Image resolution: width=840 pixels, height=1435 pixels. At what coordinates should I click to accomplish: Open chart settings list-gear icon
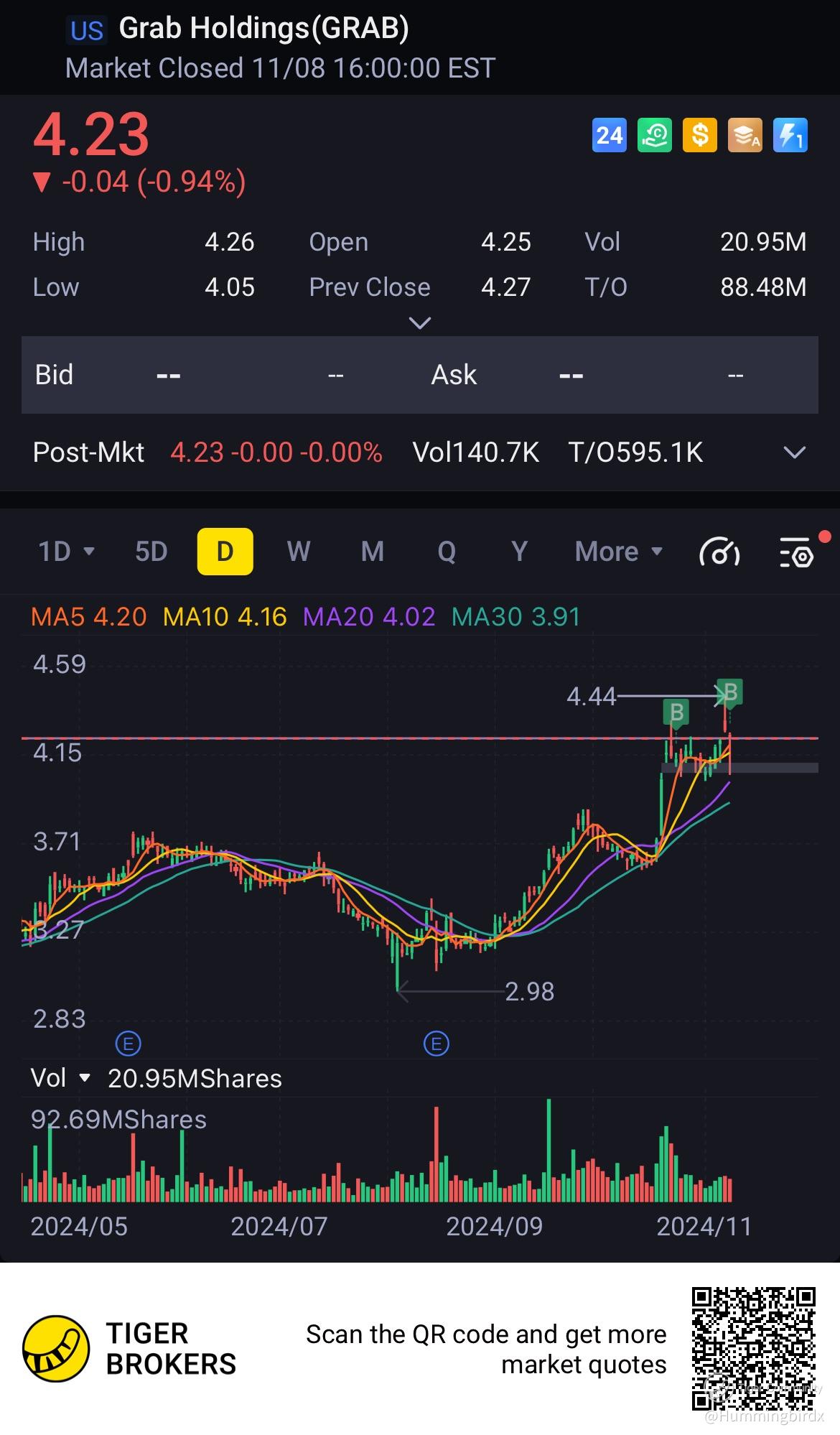(x=797, y=552)
